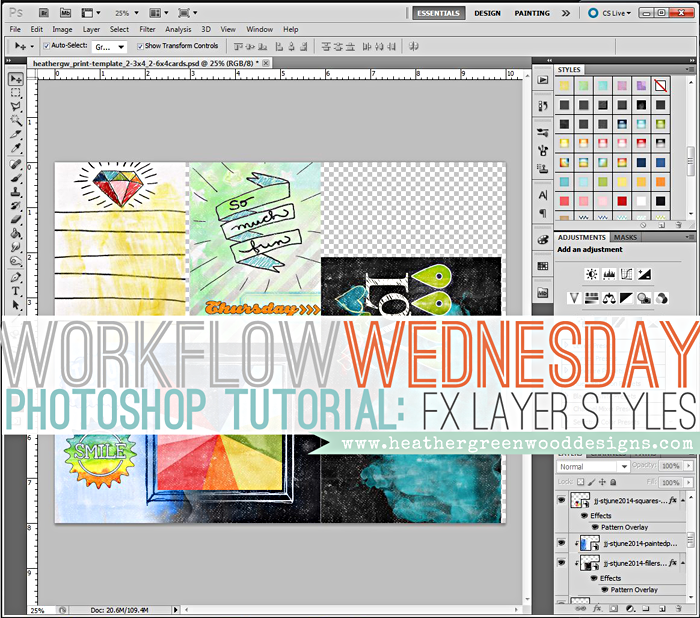Toggle the Auto-Select checkbox
Screen dimensions: 700x618
coord(46,46)
